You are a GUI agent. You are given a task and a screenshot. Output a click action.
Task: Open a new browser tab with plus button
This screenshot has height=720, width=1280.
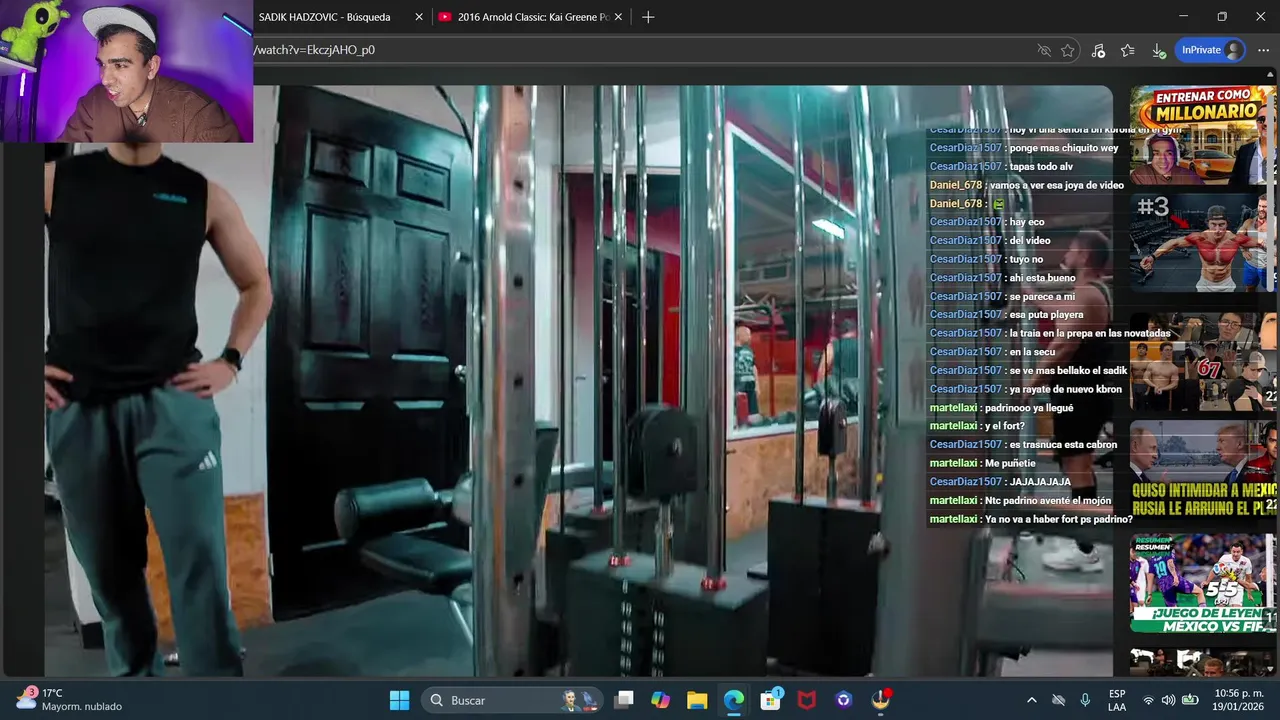[x=648, y=17]
